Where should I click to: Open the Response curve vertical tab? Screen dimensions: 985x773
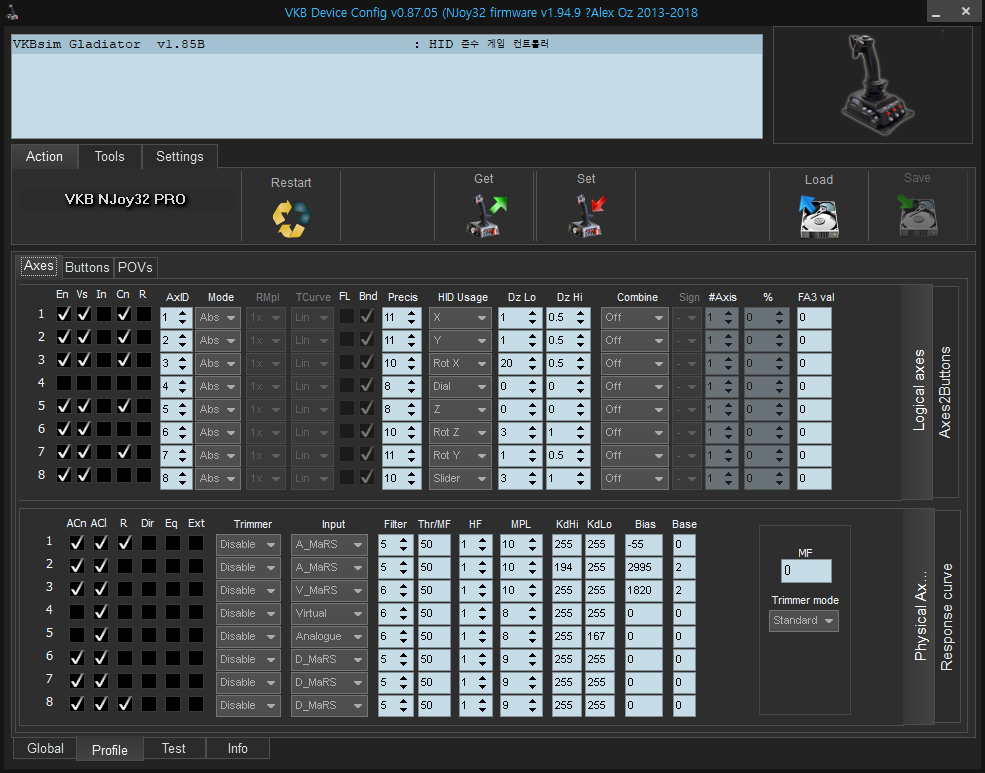point(947,616)
